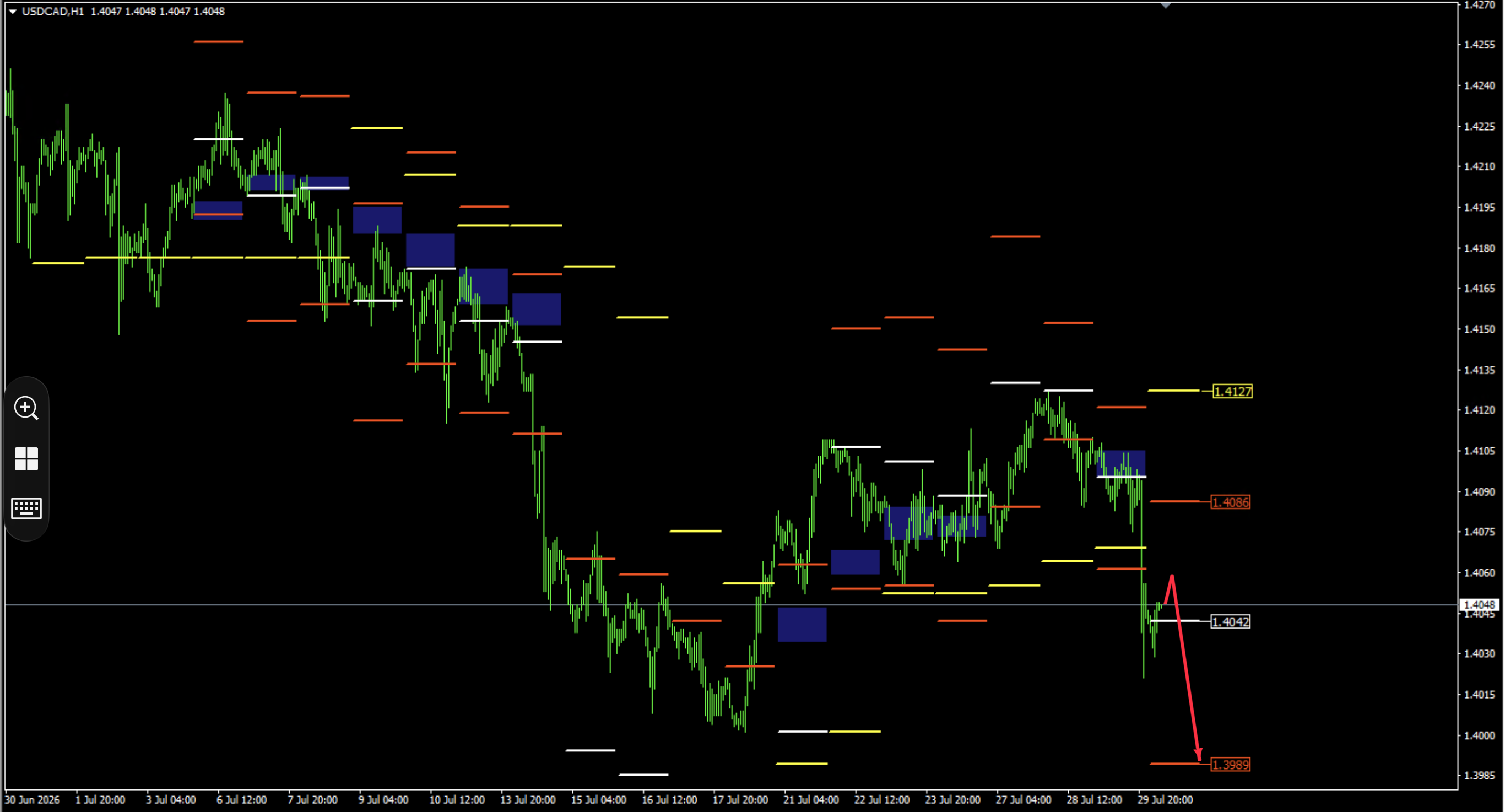
Task: Click the 1.4000 level on price scale
Action: 1479,735
